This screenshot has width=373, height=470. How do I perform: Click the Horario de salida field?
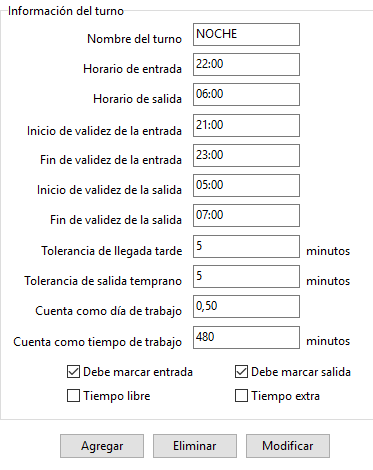(x=246, y=94)
